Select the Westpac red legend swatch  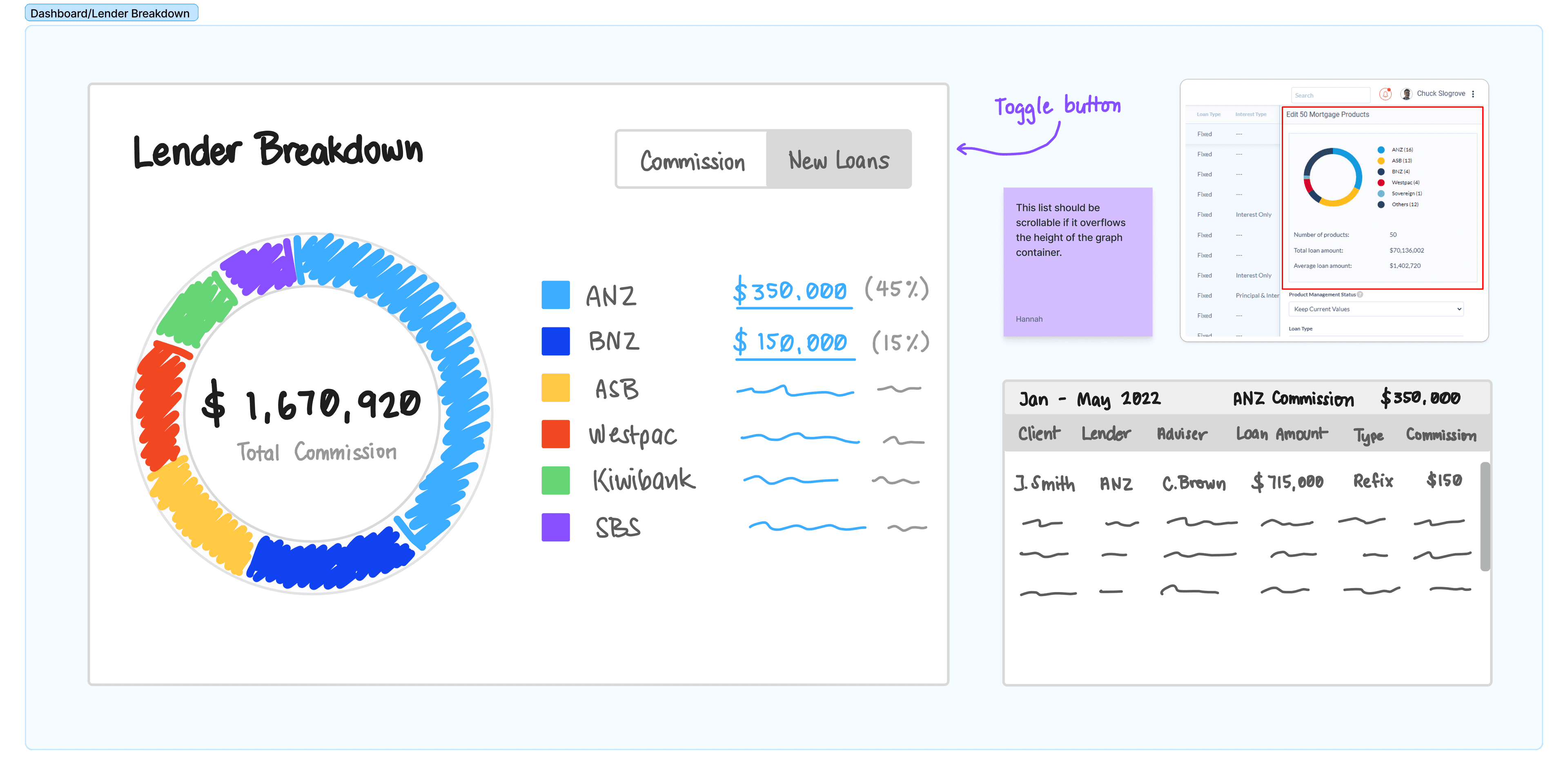coord(556,434)
